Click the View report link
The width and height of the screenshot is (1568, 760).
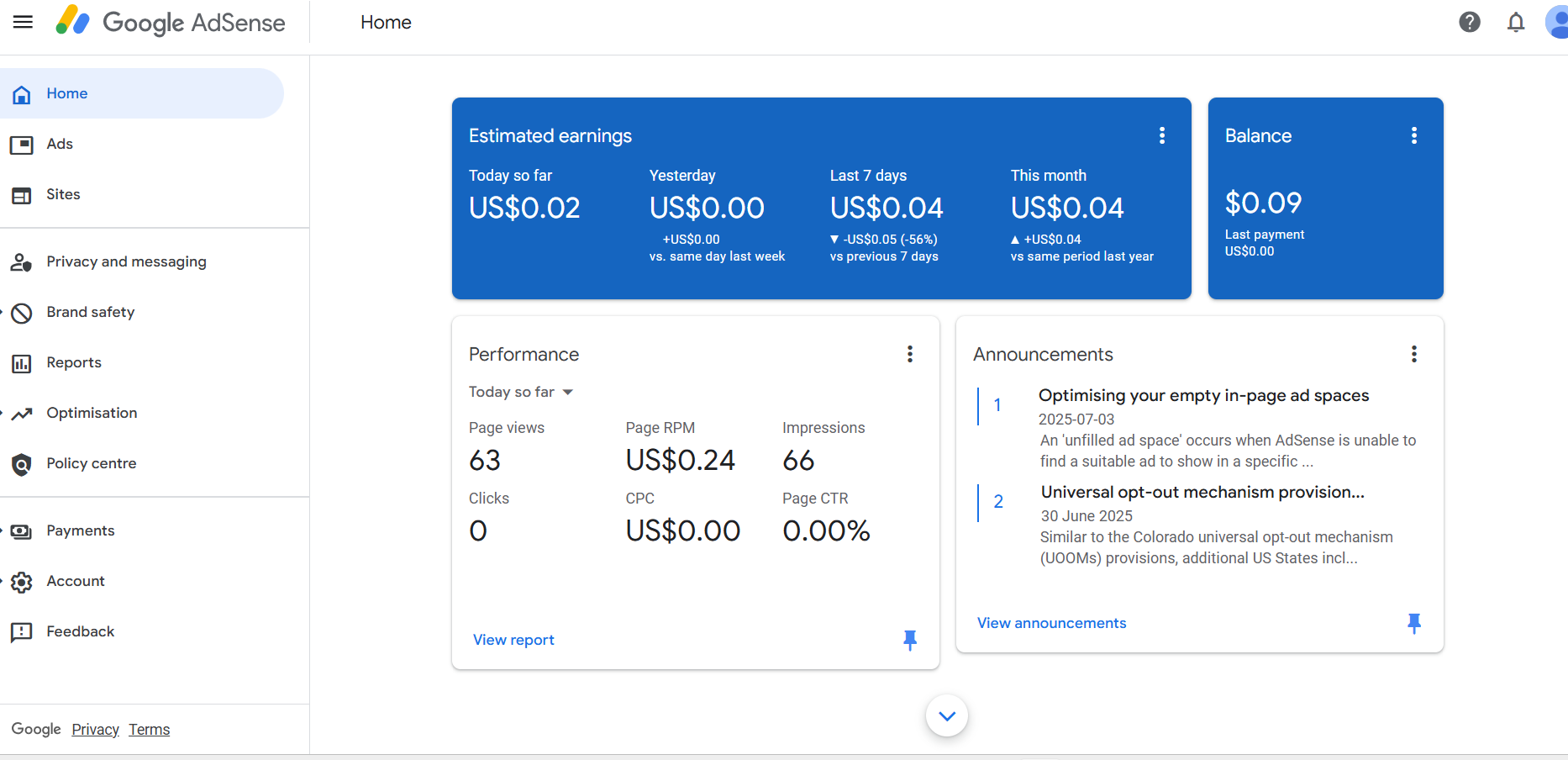513,640
